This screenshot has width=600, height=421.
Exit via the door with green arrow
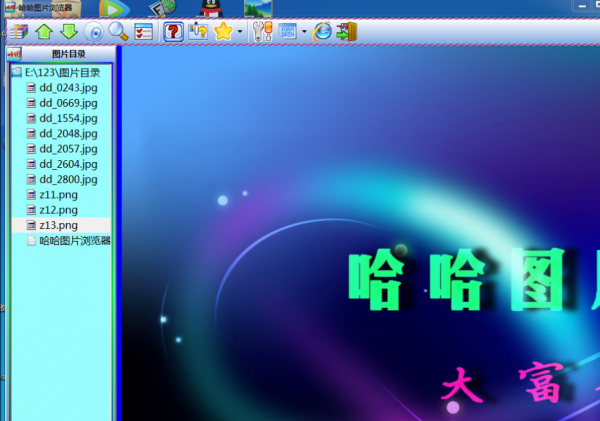(x=347, y=31)
